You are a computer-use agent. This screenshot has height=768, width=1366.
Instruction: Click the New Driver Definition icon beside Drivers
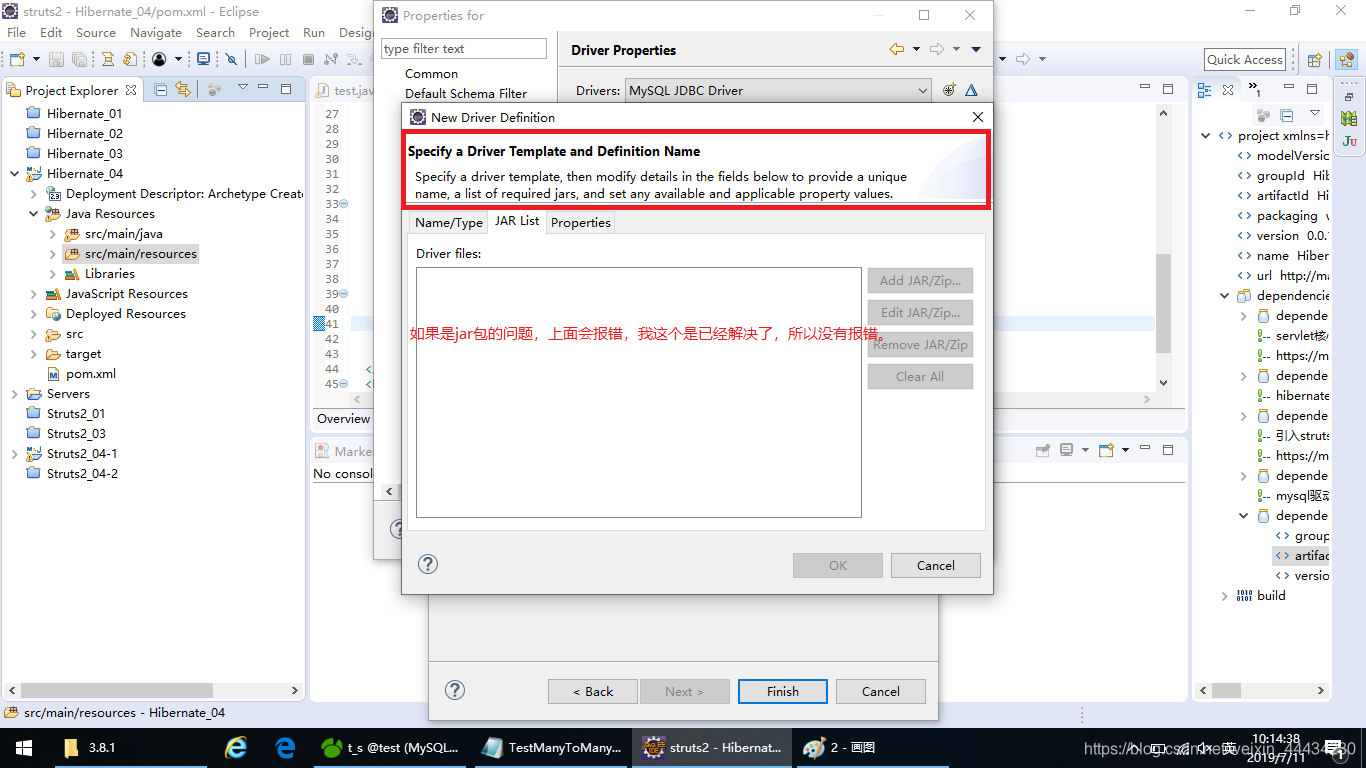click(950, 90)
